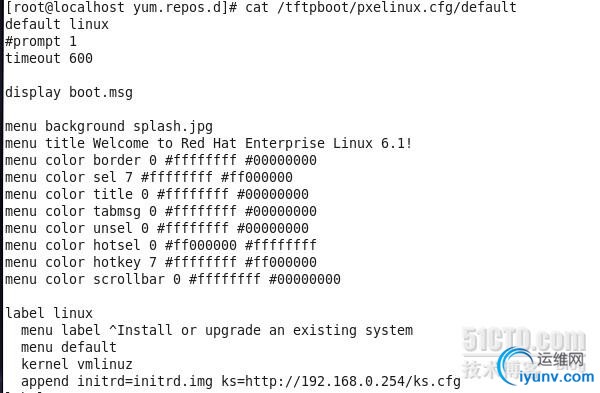This screenshot has width=600, height=393.
Task: Click the 'default linux' line
Action: click(57, 24)
